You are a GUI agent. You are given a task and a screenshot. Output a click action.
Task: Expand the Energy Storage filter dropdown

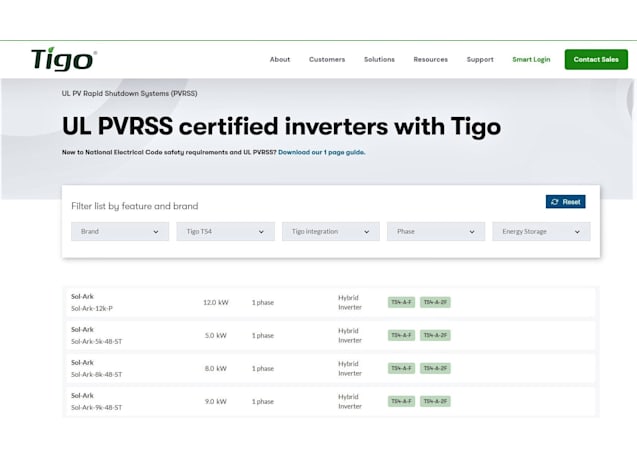[x=541, y=232]
